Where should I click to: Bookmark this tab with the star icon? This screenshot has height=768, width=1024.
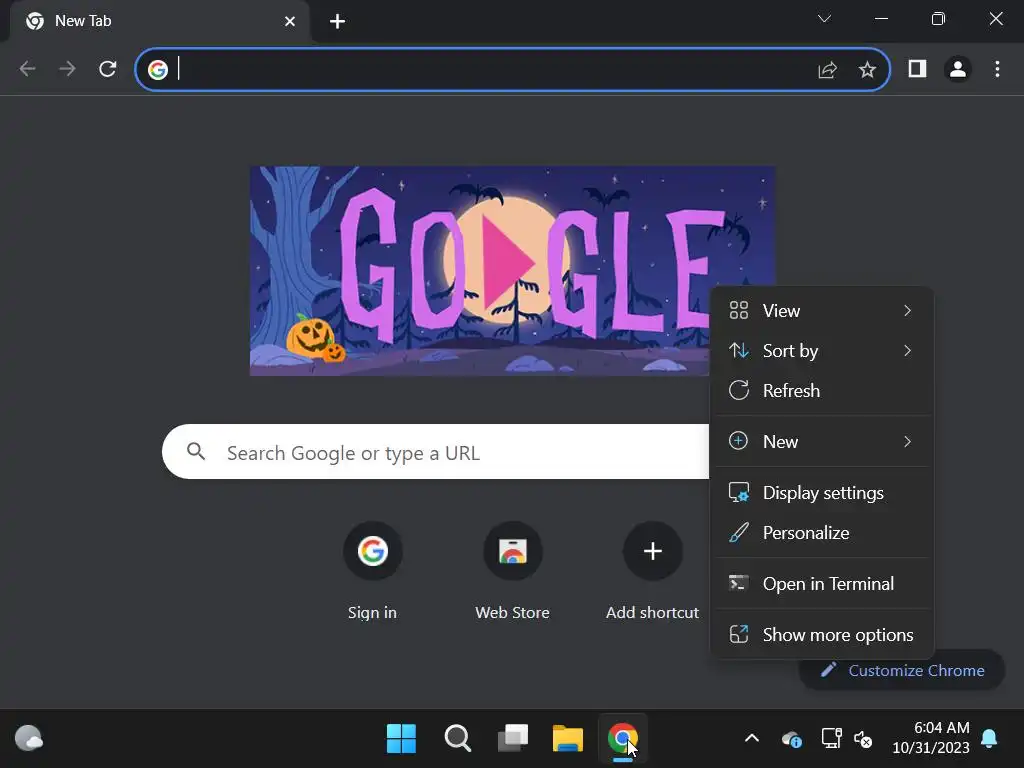click(x=867, y=69)
